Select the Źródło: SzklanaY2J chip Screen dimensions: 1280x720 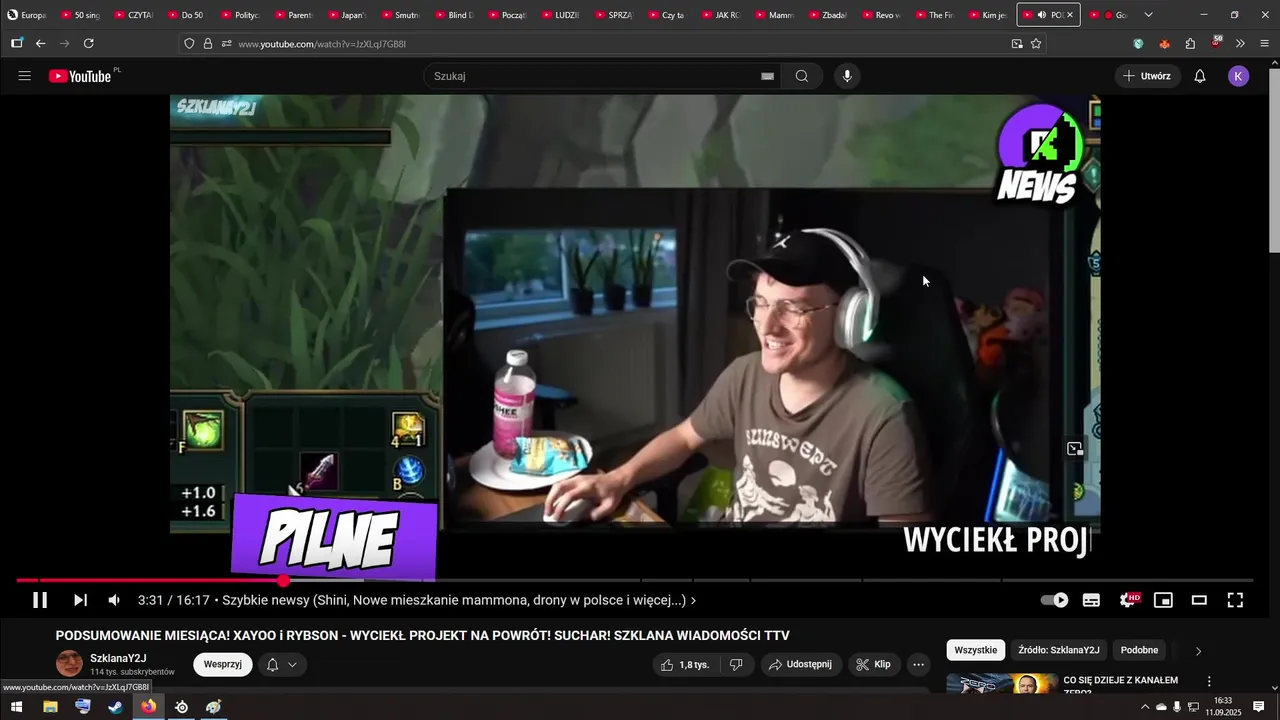click(x=1058, y=650)
